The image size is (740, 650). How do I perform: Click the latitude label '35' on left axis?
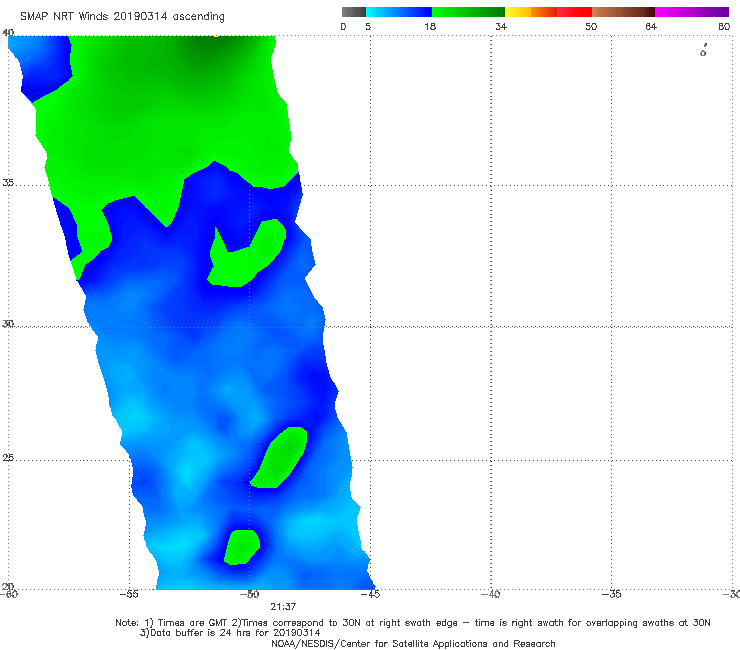pos(8,182)
